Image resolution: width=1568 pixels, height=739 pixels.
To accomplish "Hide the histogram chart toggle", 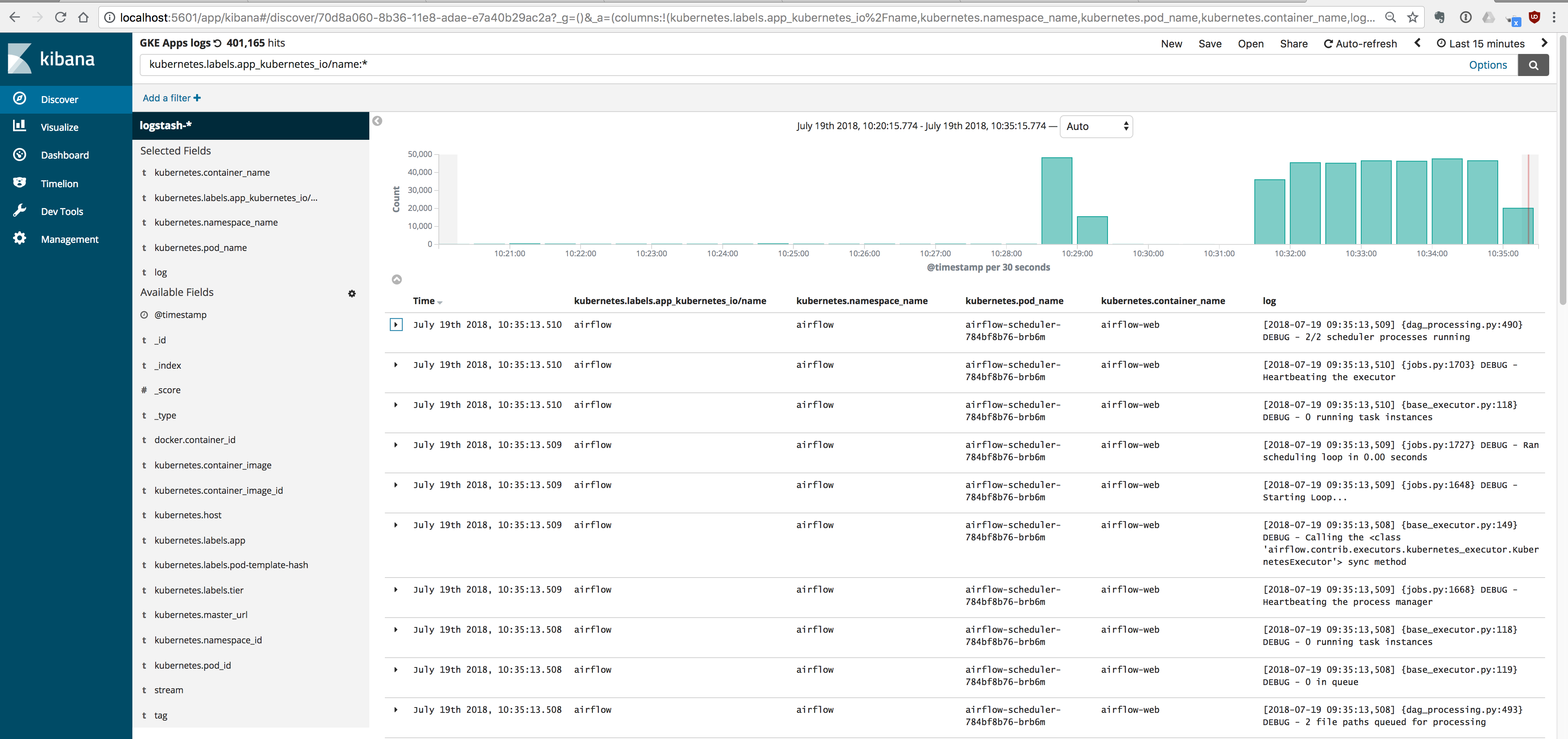I will pyautogui.click(x=396, y=280).
